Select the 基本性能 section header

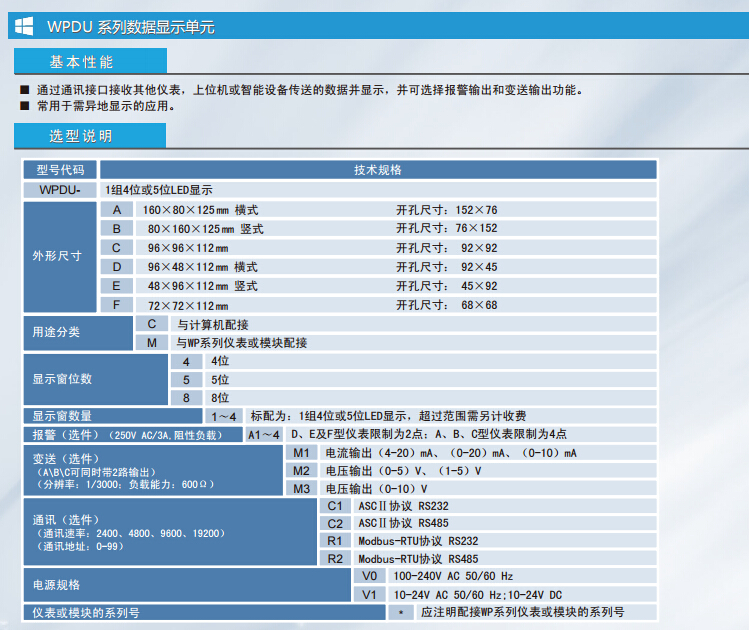click(83, 62)
